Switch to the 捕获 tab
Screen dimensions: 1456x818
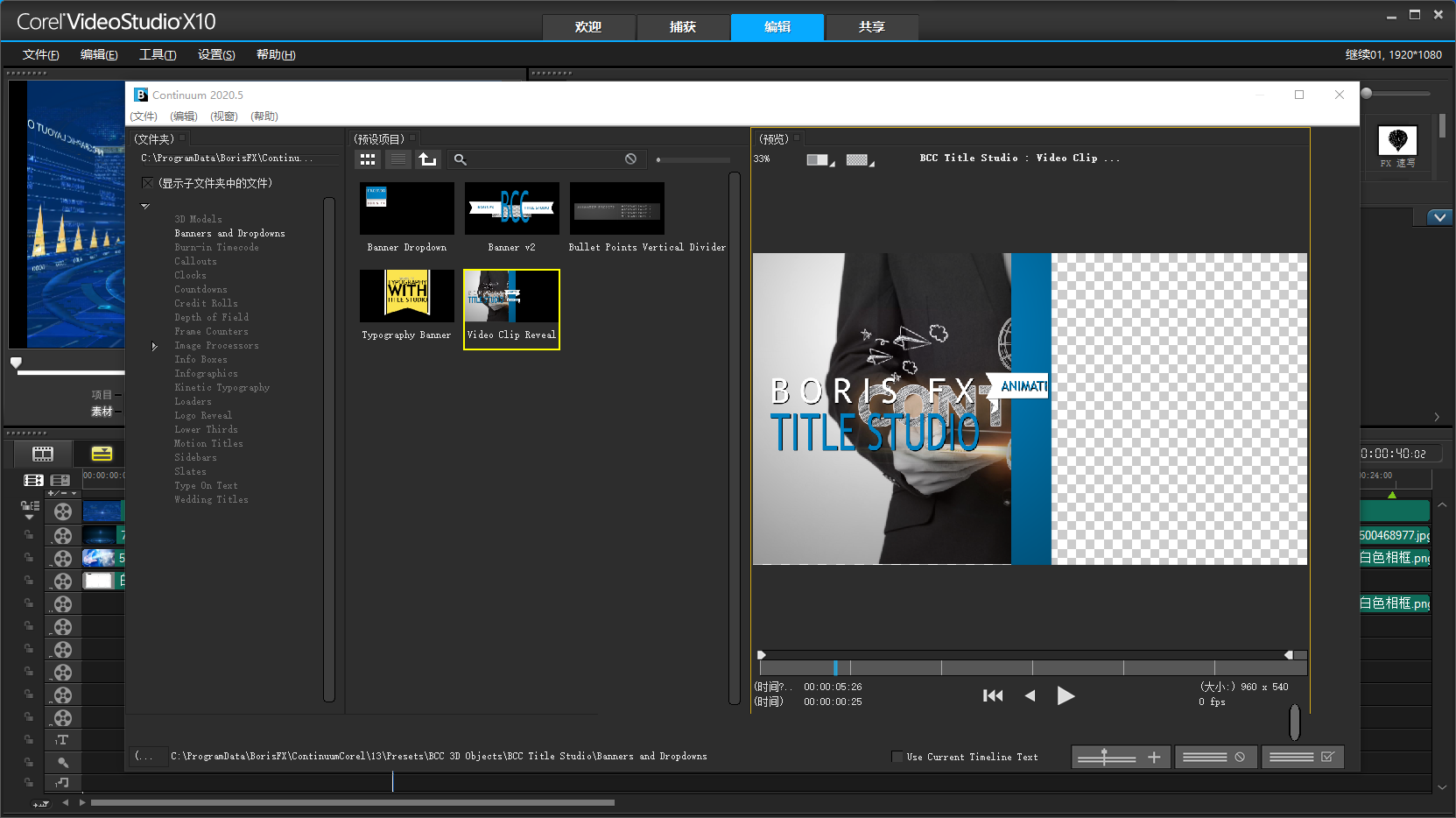click(x=683, y=27)
